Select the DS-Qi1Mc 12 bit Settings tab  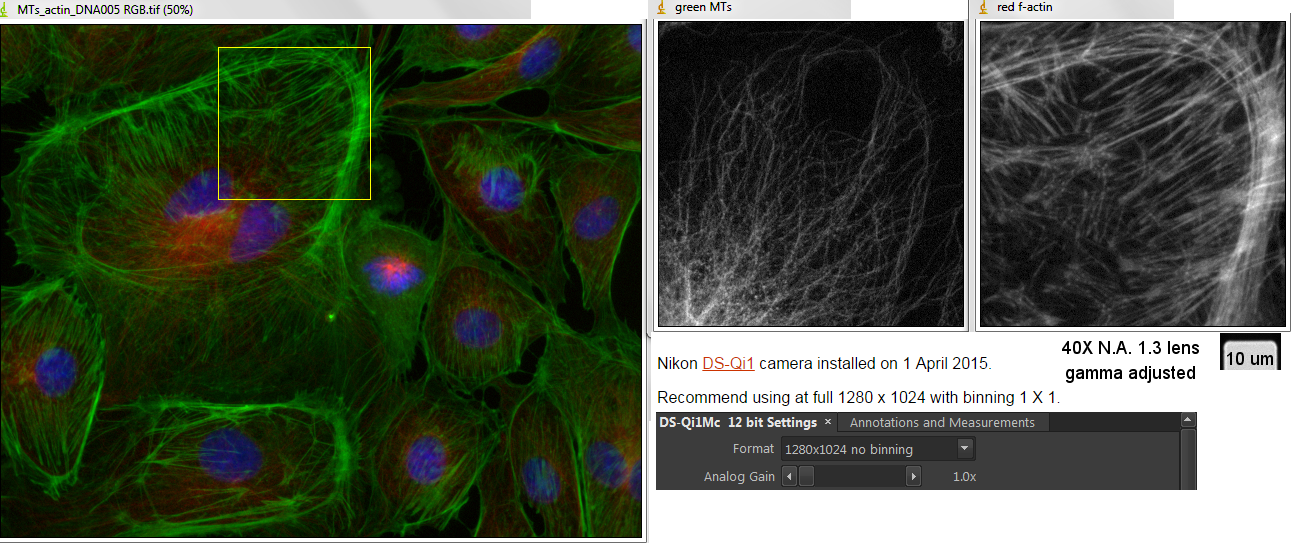coord(738,422)
